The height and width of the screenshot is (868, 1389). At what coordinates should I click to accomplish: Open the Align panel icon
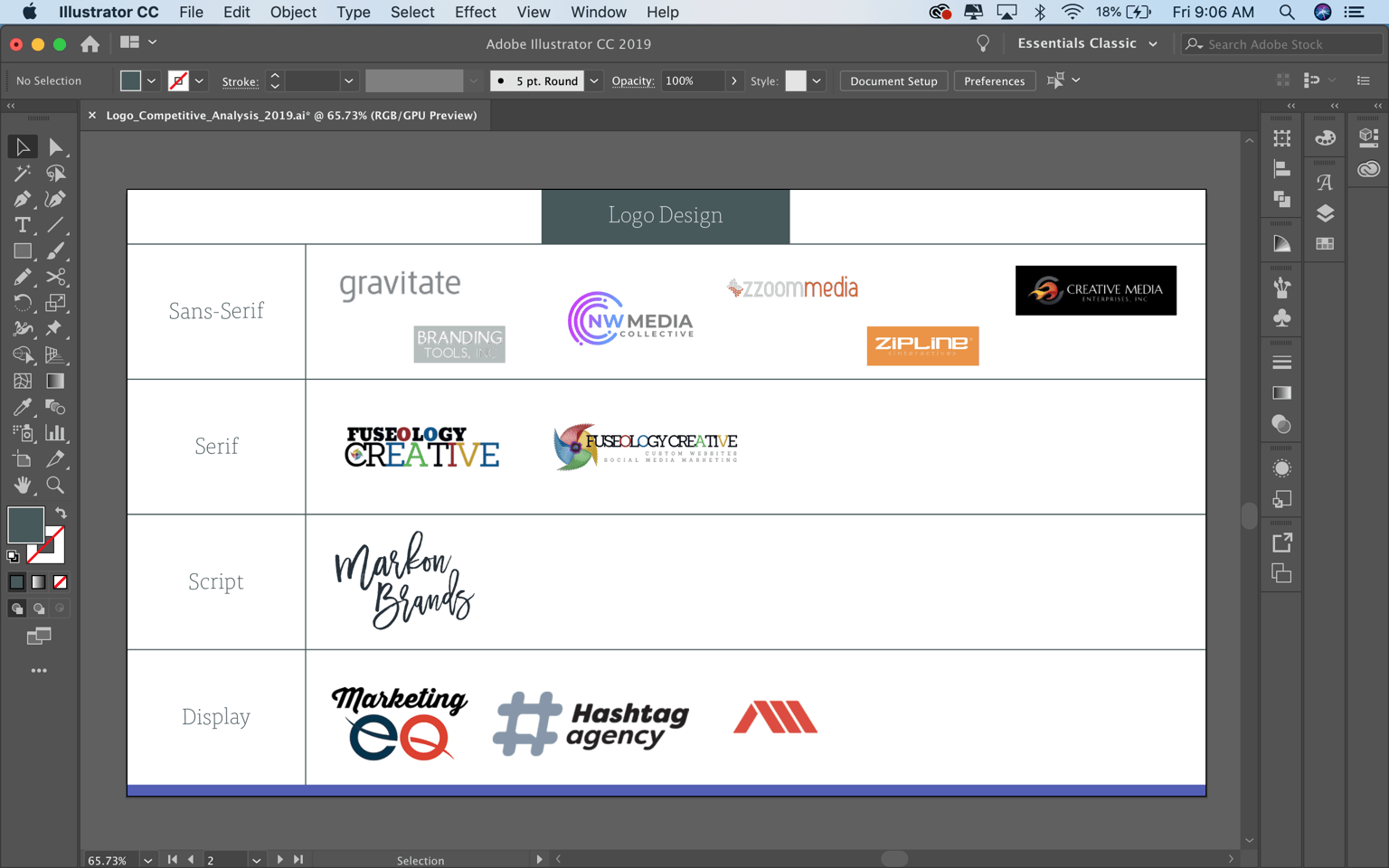[1281, 169]
